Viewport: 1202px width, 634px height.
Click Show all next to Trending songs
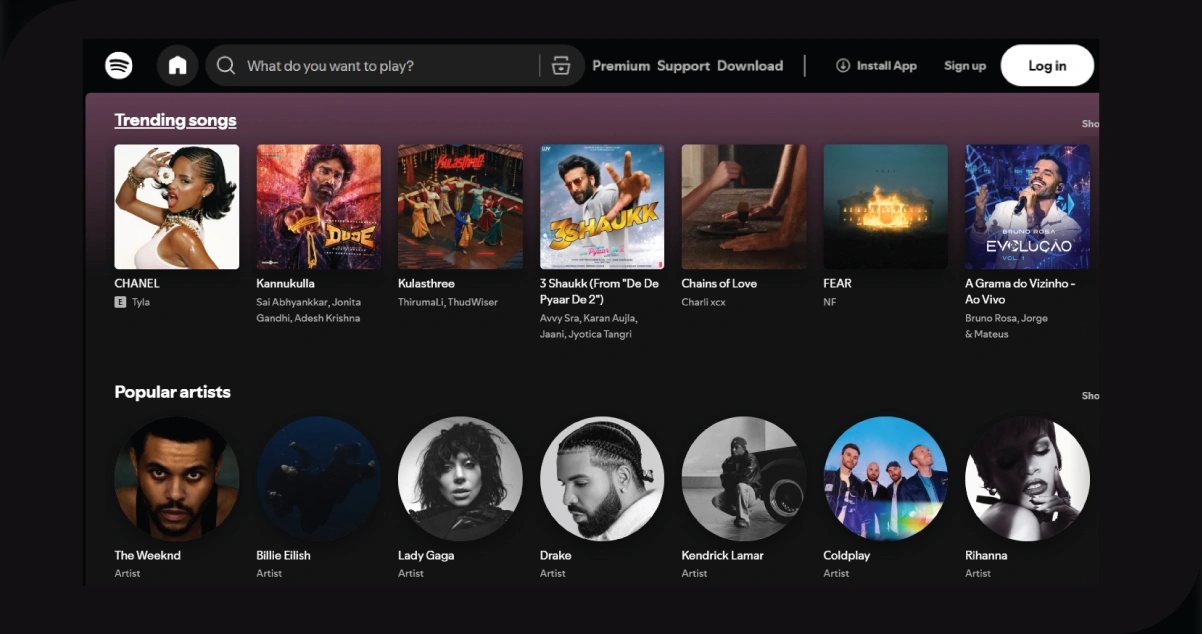click(1090, 123)
